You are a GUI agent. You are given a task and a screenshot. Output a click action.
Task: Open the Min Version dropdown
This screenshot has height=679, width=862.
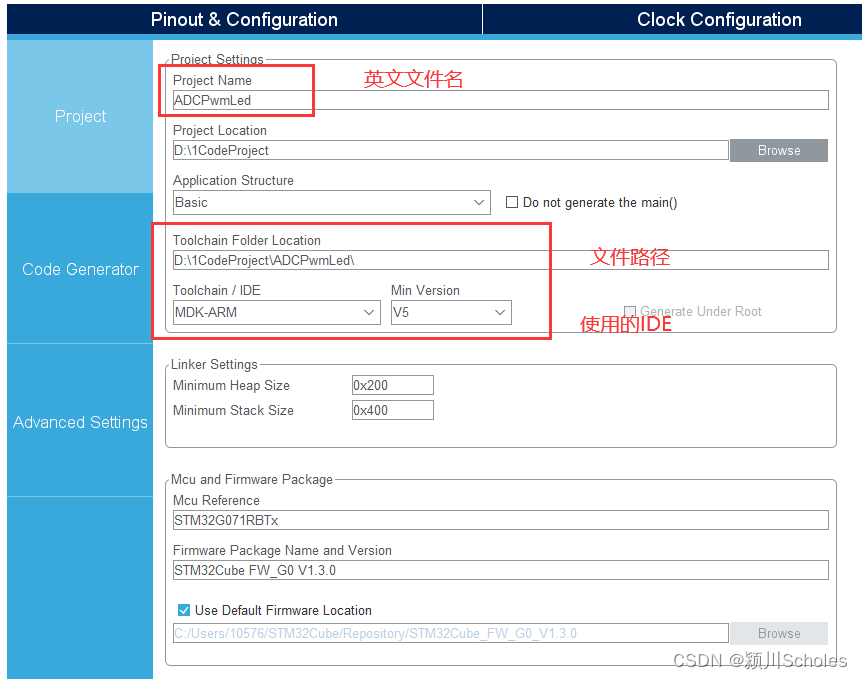click(x=451, y=312)
